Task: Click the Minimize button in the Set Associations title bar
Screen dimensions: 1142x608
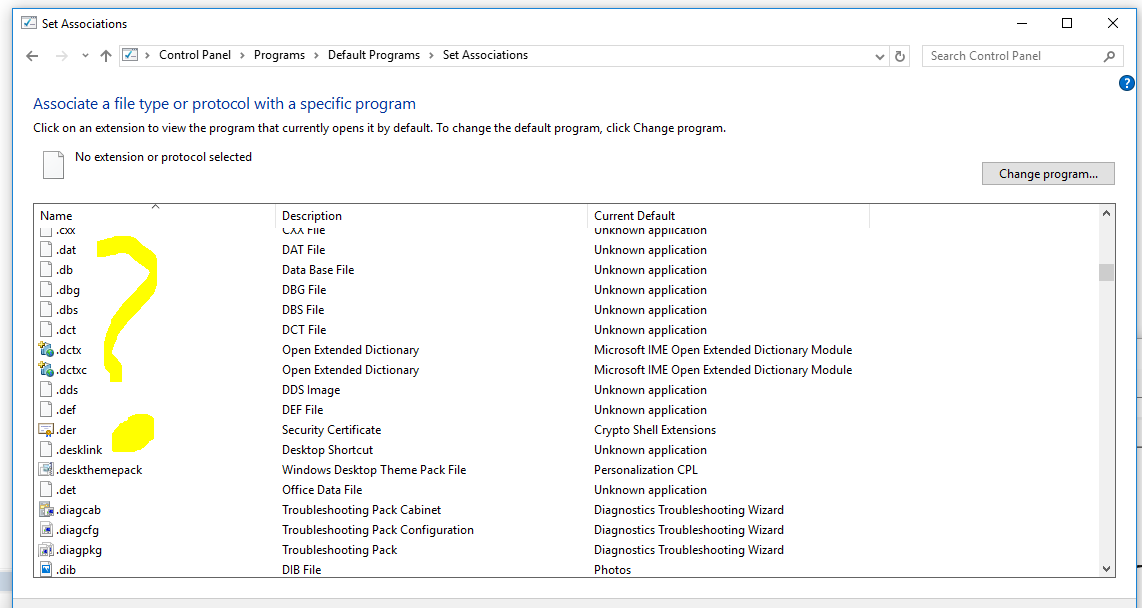Action: point(1023,23)
